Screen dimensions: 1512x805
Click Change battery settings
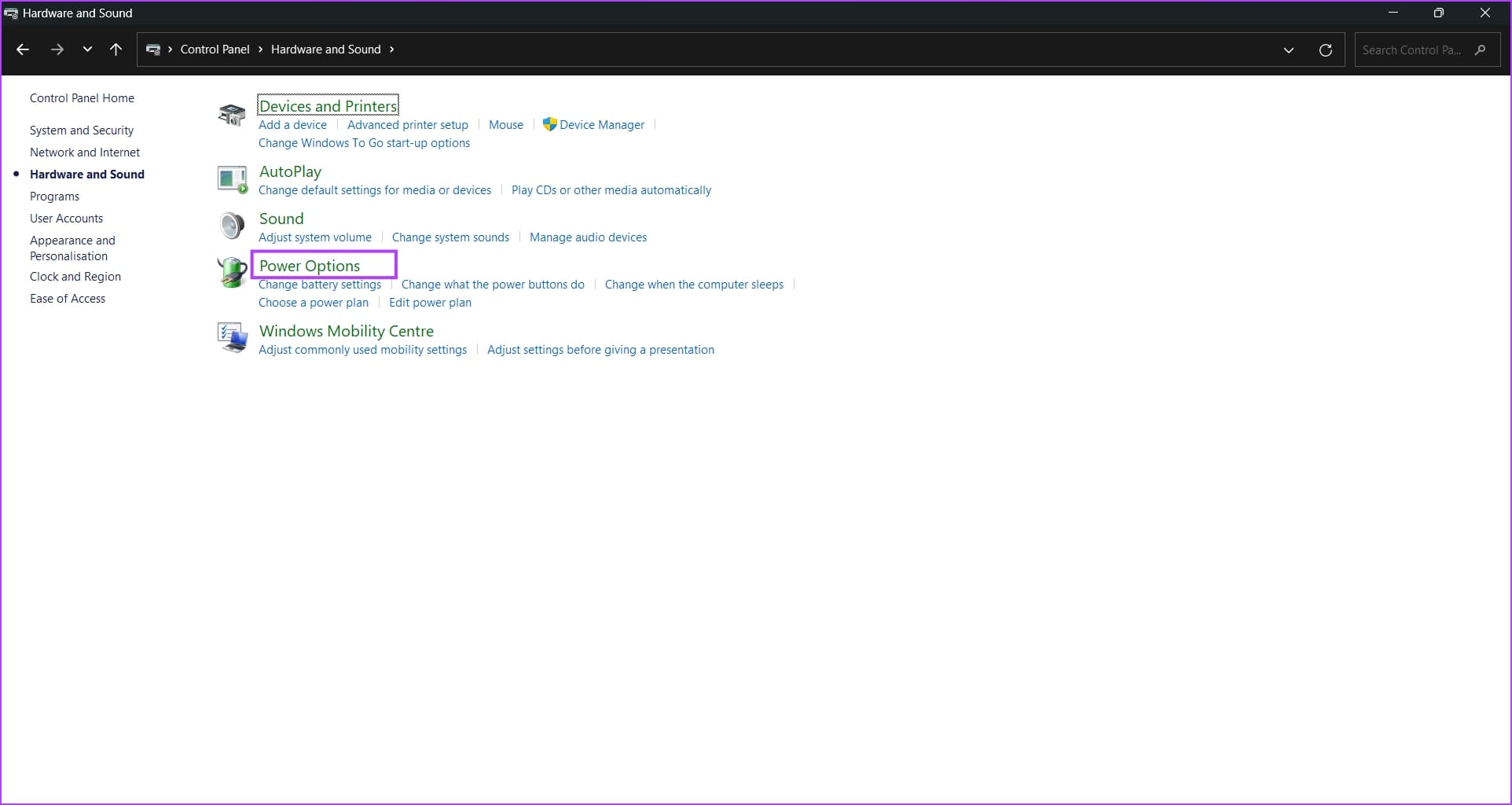coord(320,285)
